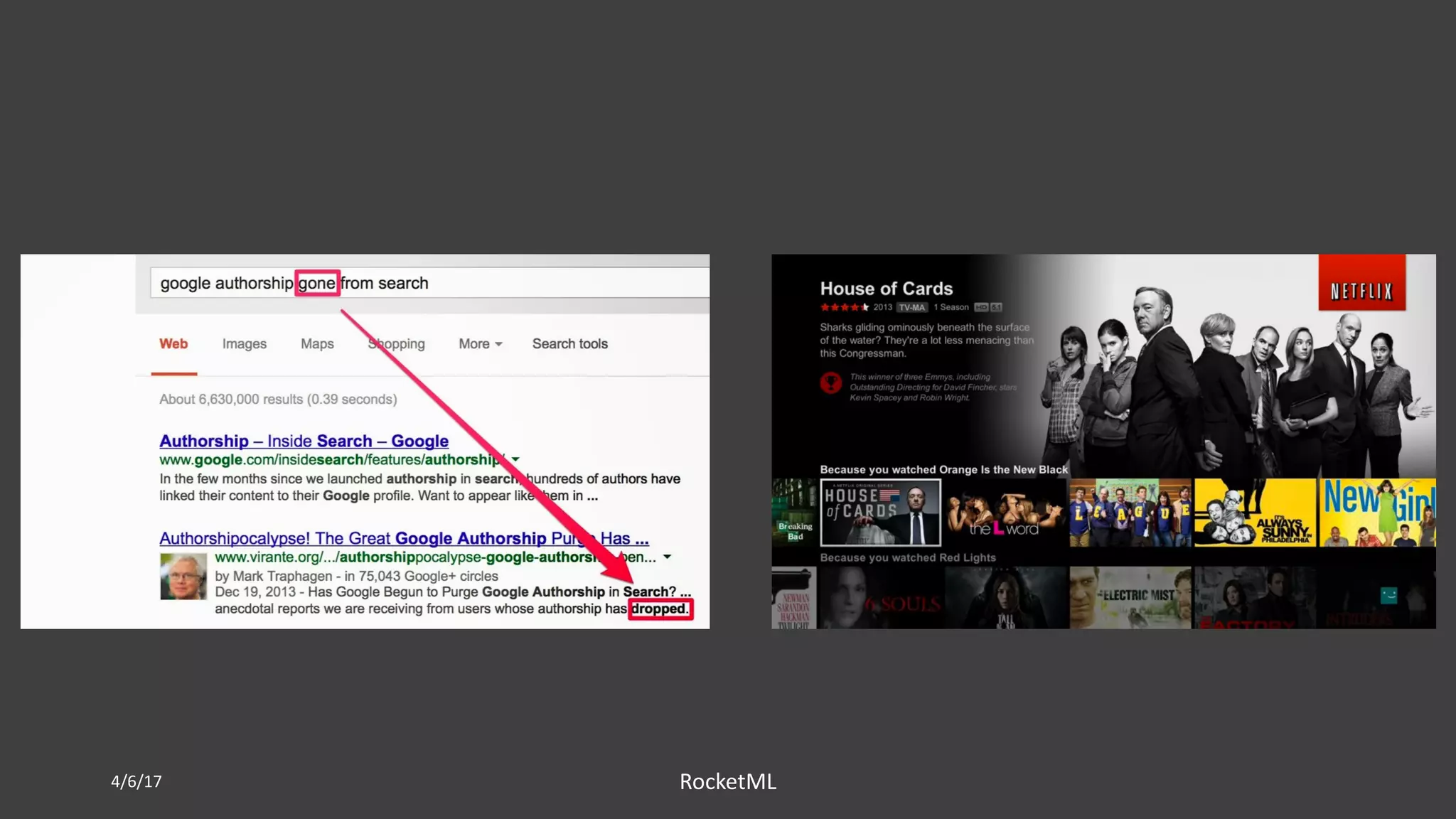Viewport: 1456px width, 819px height.
Task: Switch to the Images tab
Action: [244, 344]
